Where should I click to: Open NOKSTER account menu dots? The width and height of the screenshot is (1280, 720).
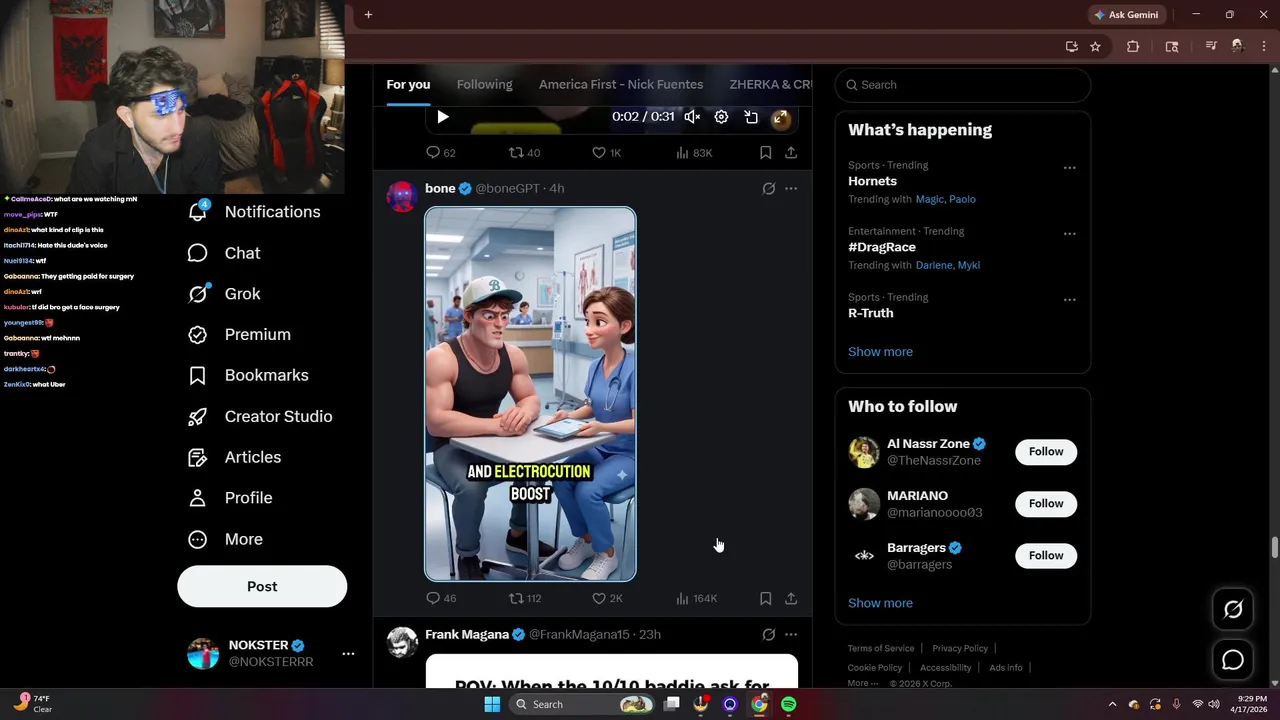(348, 653)
